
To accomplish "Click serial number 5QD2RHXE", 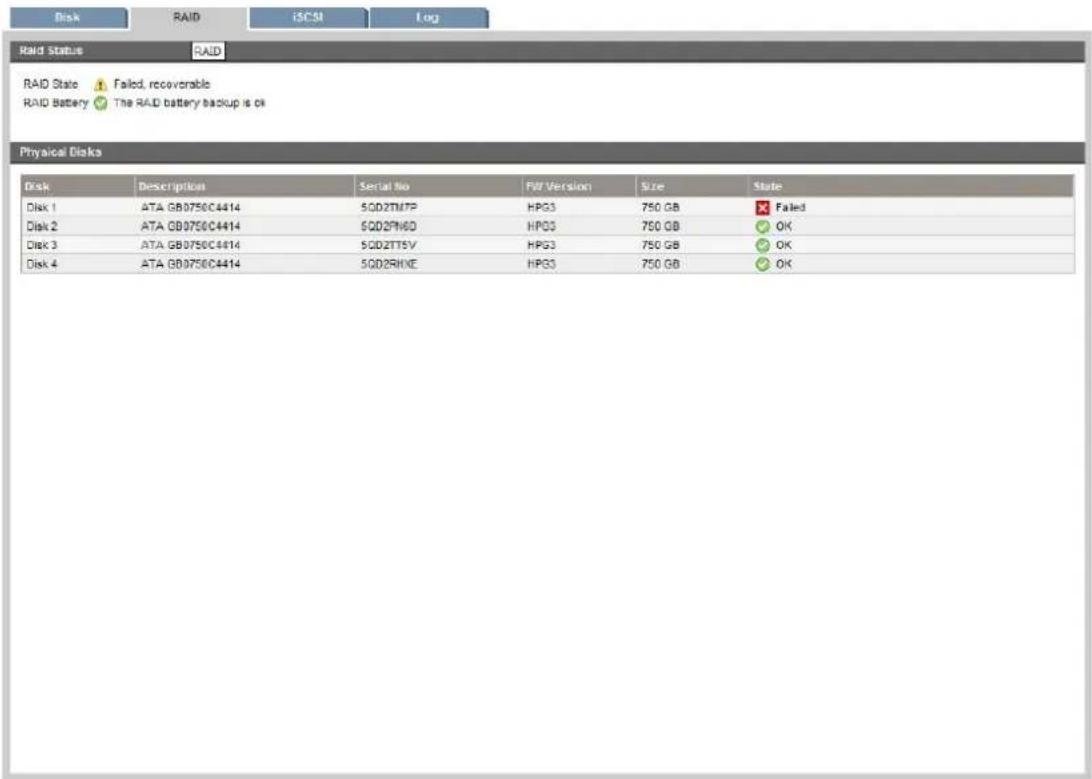I will click(389, 264).
